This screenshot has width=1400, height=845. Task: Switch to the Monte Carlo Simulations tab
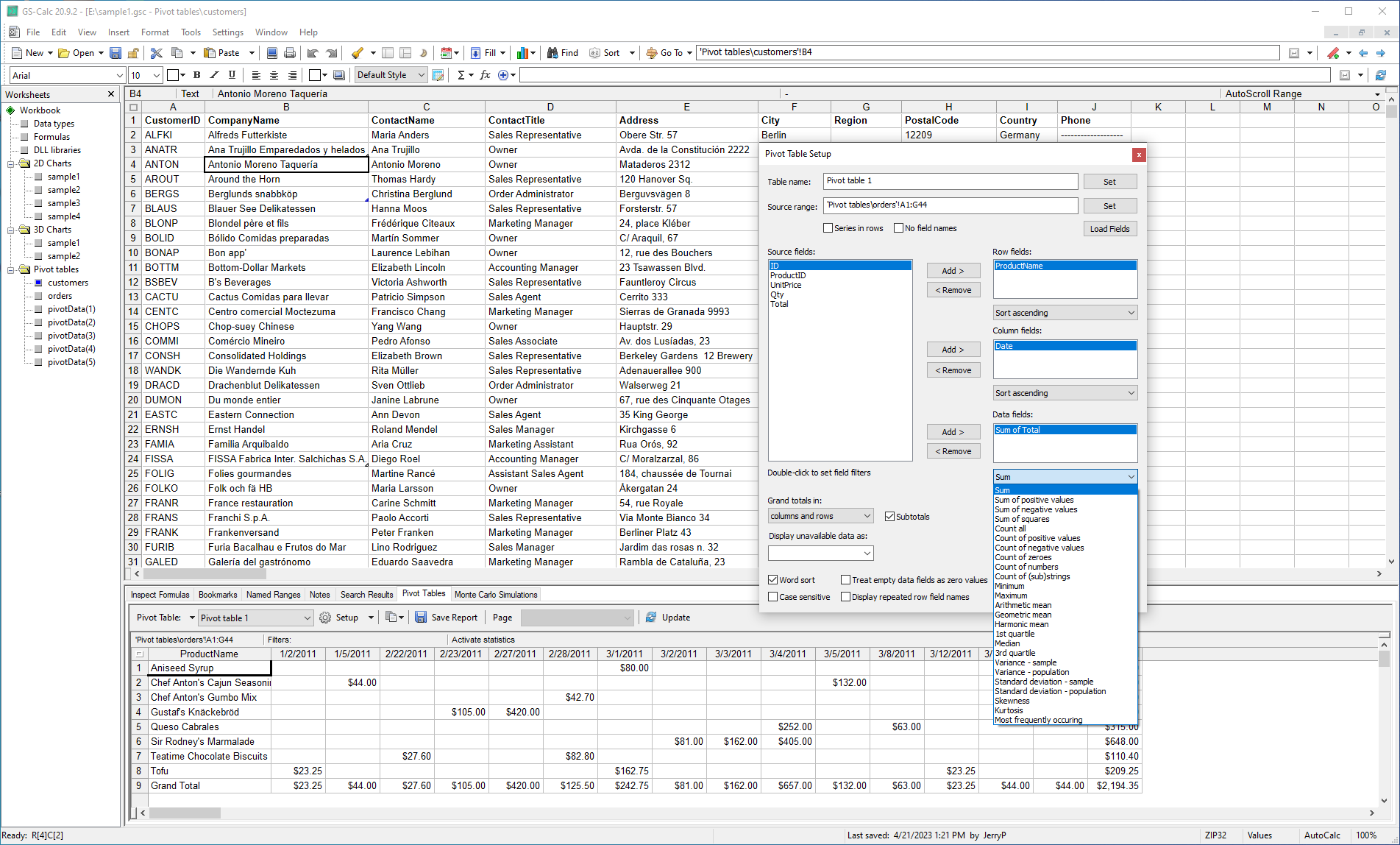point(496,595)
